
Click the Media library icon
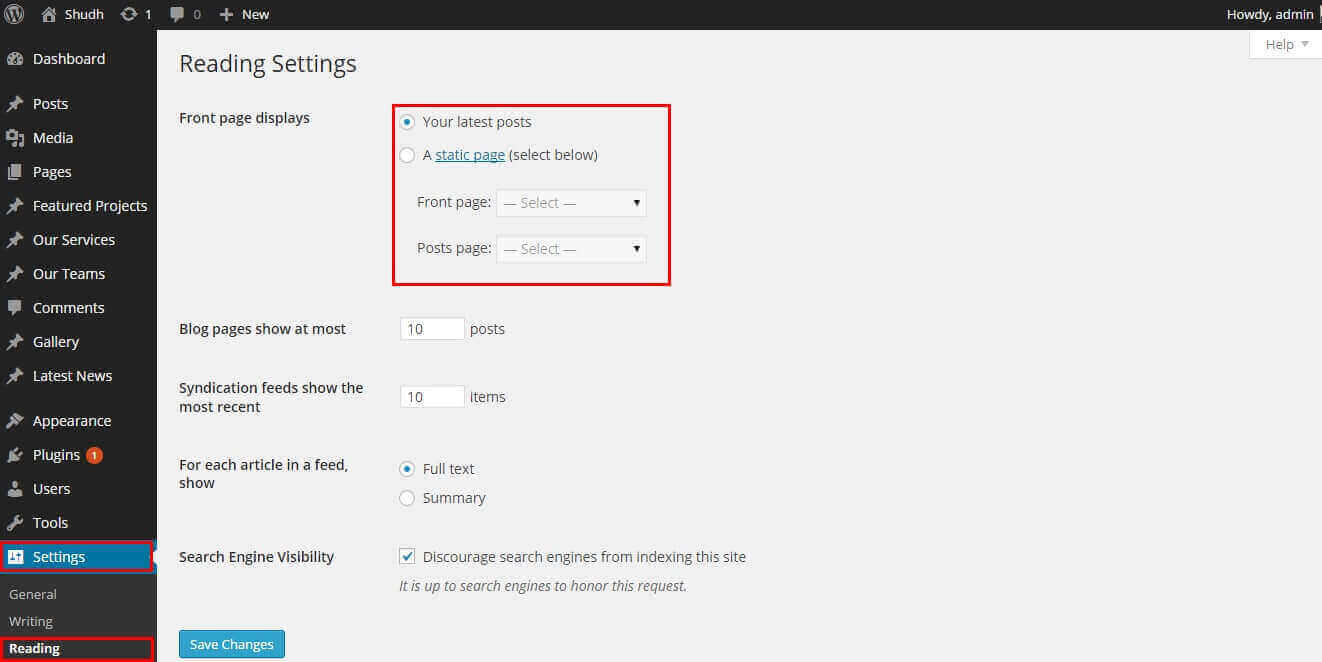tap(15, 138)
